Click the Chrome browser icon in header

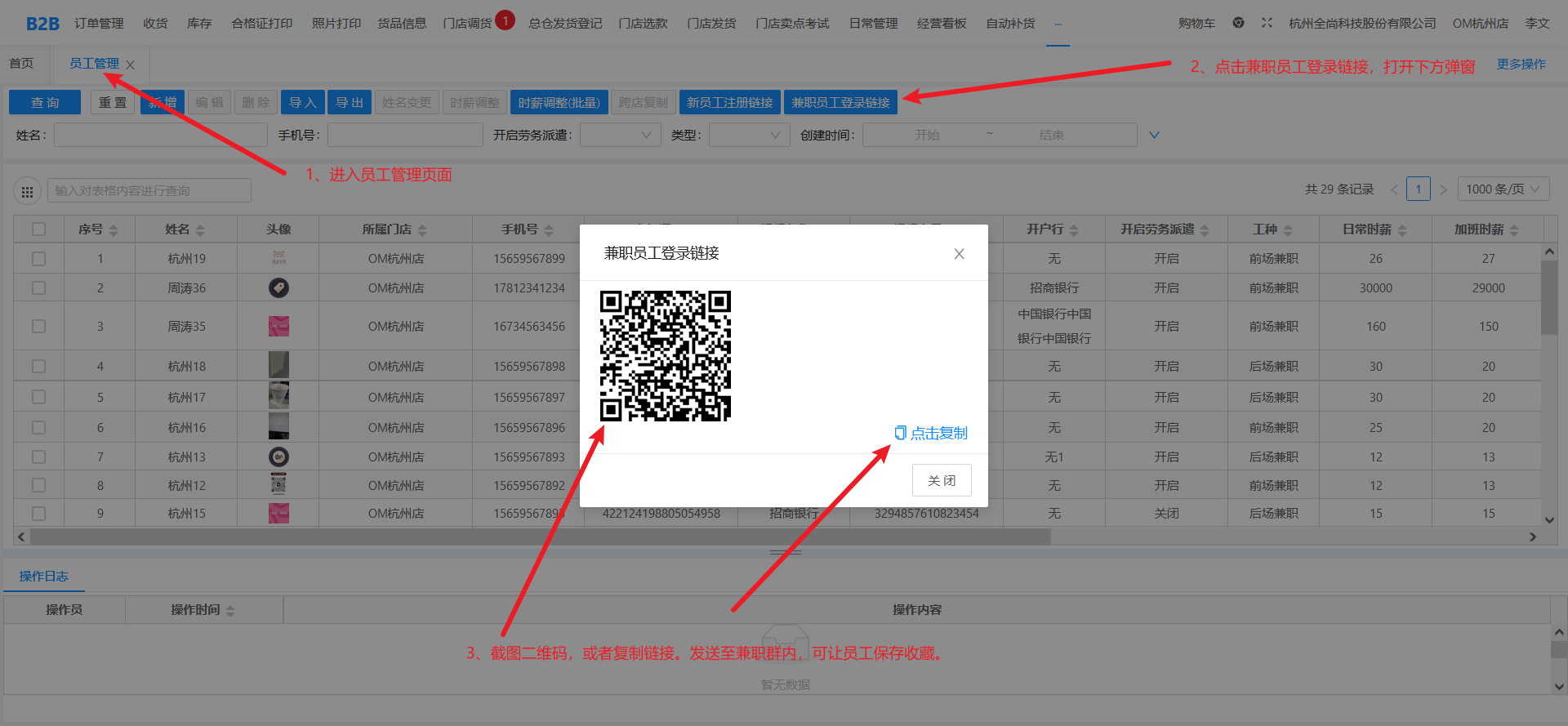click(x=1238, y=23)
